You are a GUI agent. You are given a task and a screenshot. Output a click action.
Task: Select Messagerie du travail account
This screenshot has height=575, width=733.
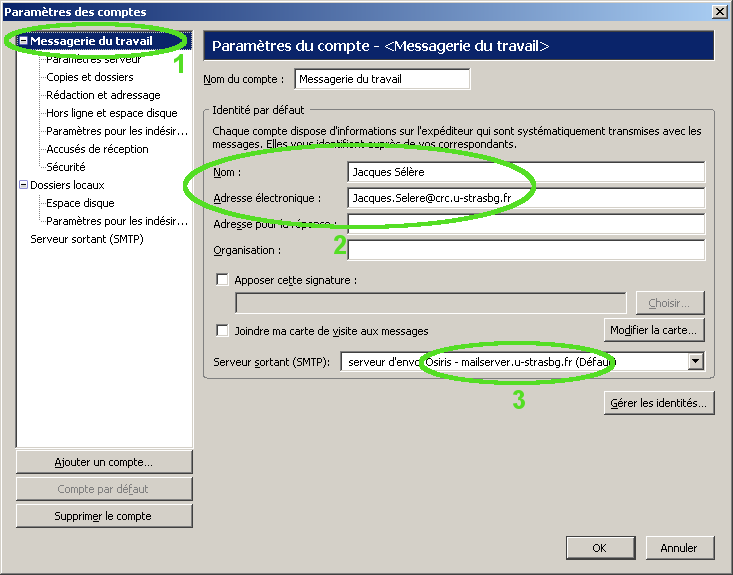pyautogui.click(x=91, y=41)
